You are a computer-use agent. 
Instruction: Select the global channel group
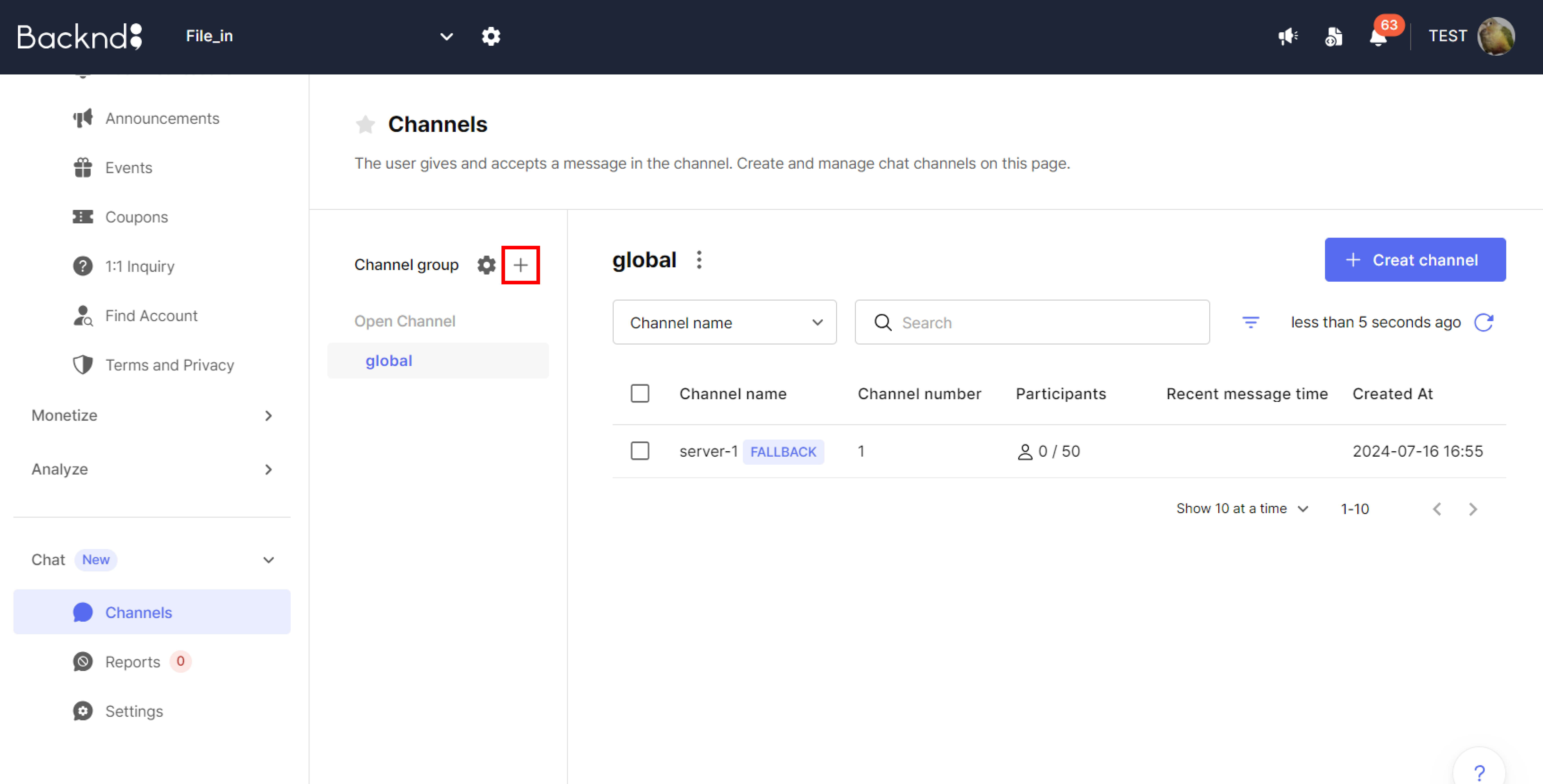coord(438,361)
